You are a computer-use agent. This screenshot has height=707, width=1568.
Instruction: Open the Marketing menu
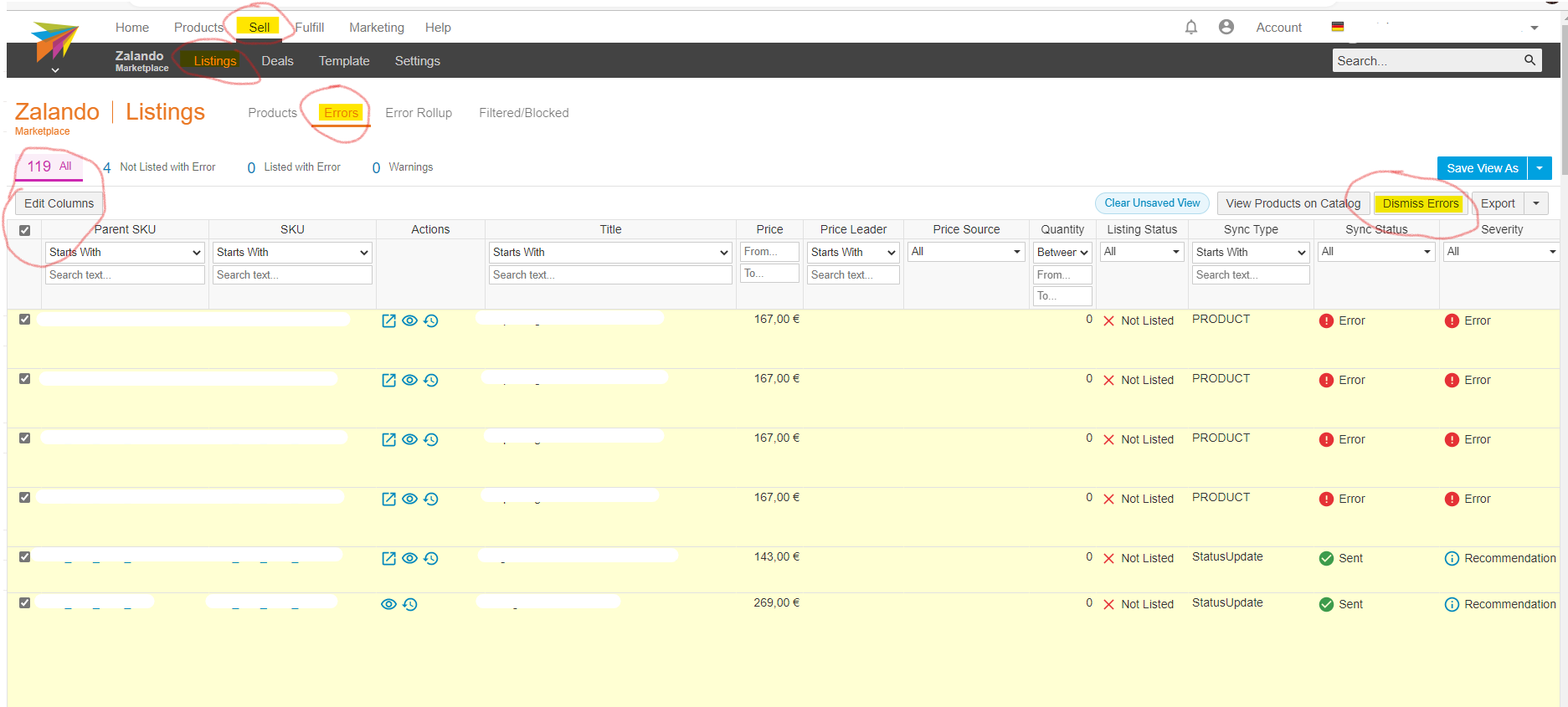click(377, 28)
